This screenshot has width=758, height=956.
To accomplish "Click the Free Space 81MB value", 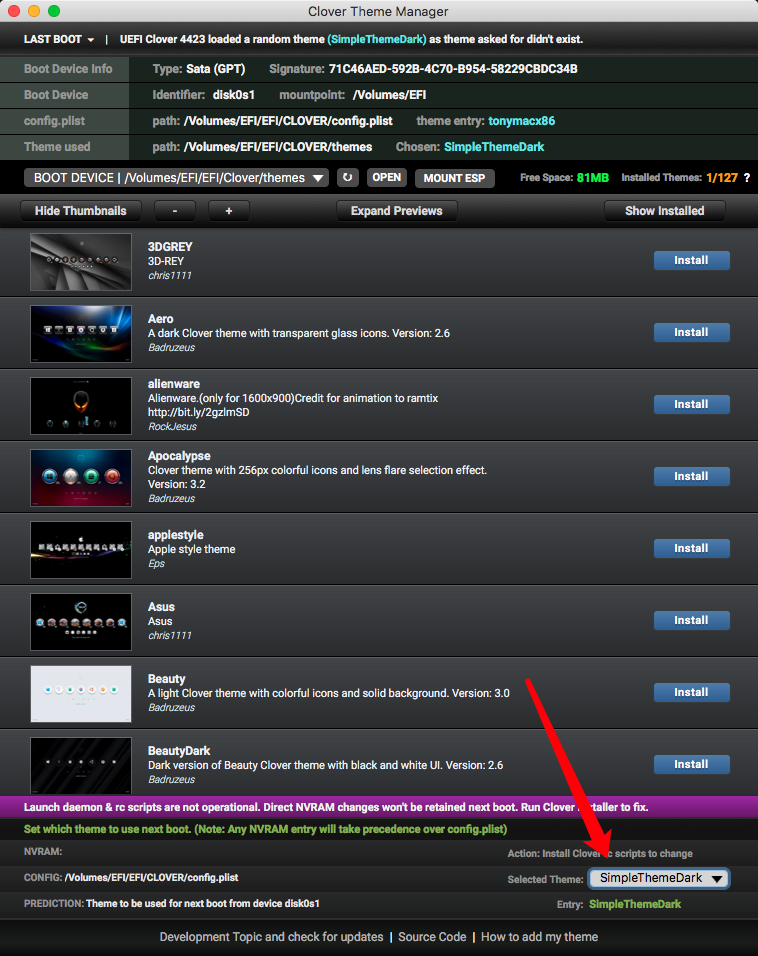I will (x=593, y=178).
